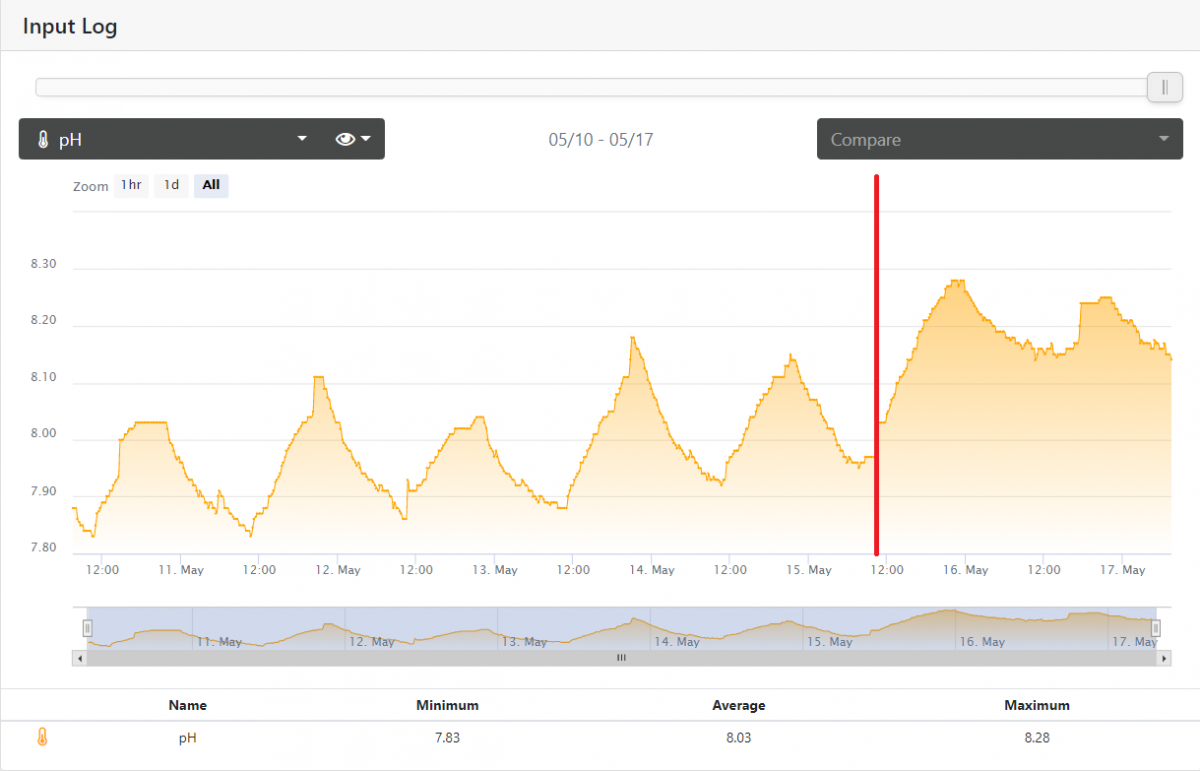Click the navigator scrollbar right arrow
Screen dimensions: 1200x771
pos(1164,658)
